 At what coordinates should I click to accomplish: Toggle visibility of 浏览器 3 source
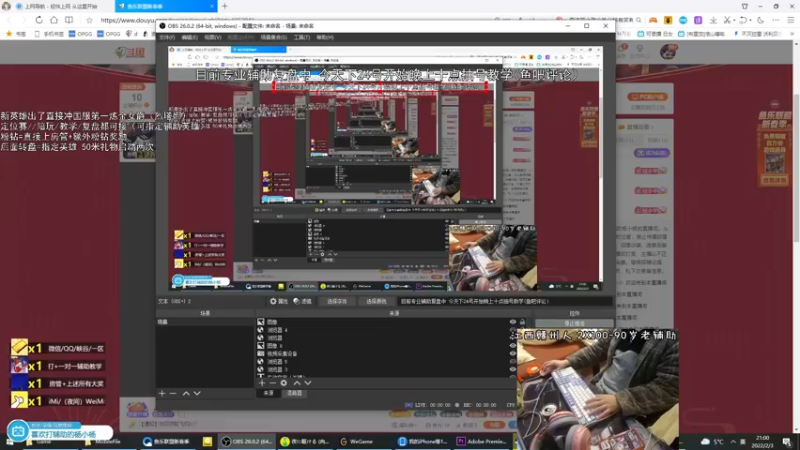tap(513, 369)
